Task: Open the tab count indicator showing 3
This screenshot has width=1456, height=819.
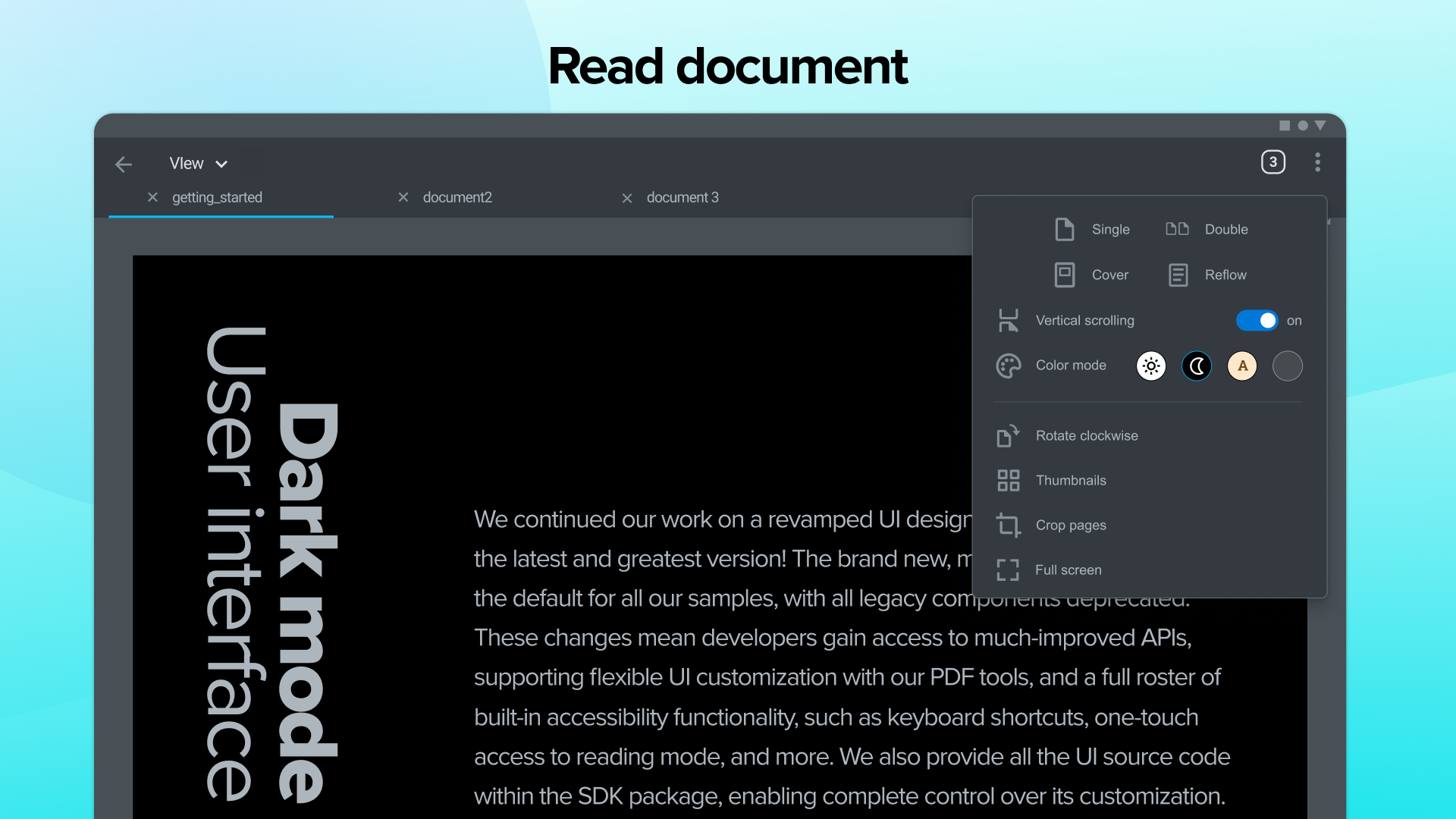Action: point(1272,162)
